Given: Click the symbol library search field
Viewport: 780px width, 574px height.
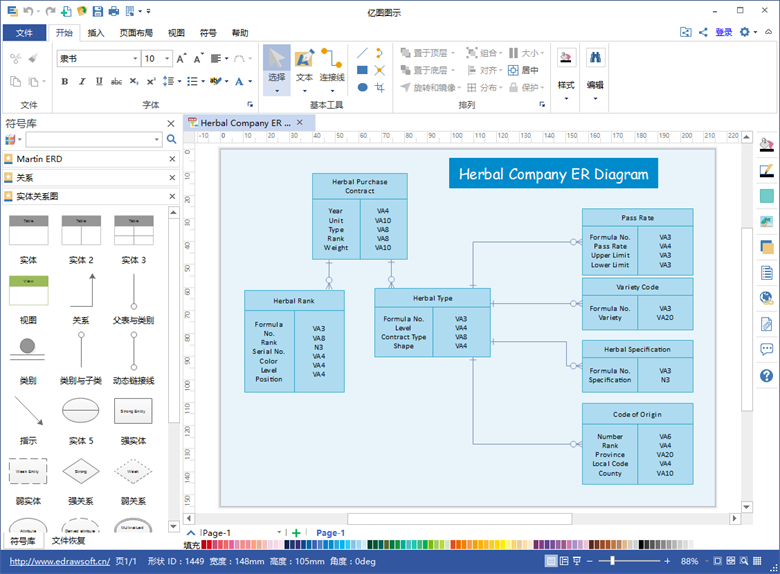Looking at the screenshot, I should [x=90, y=139].
